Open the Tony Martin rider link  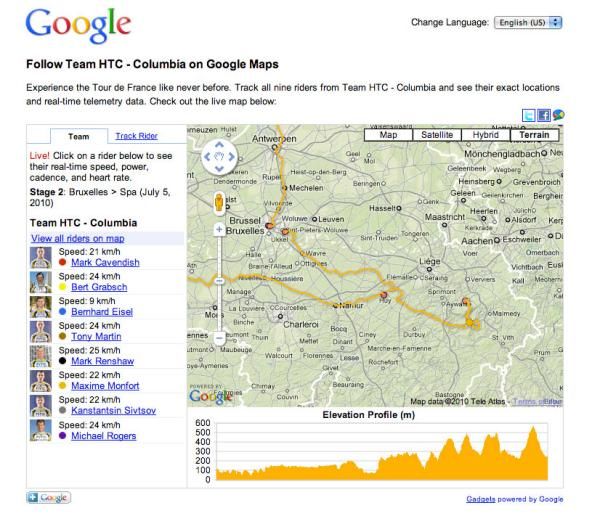point(96,336)
